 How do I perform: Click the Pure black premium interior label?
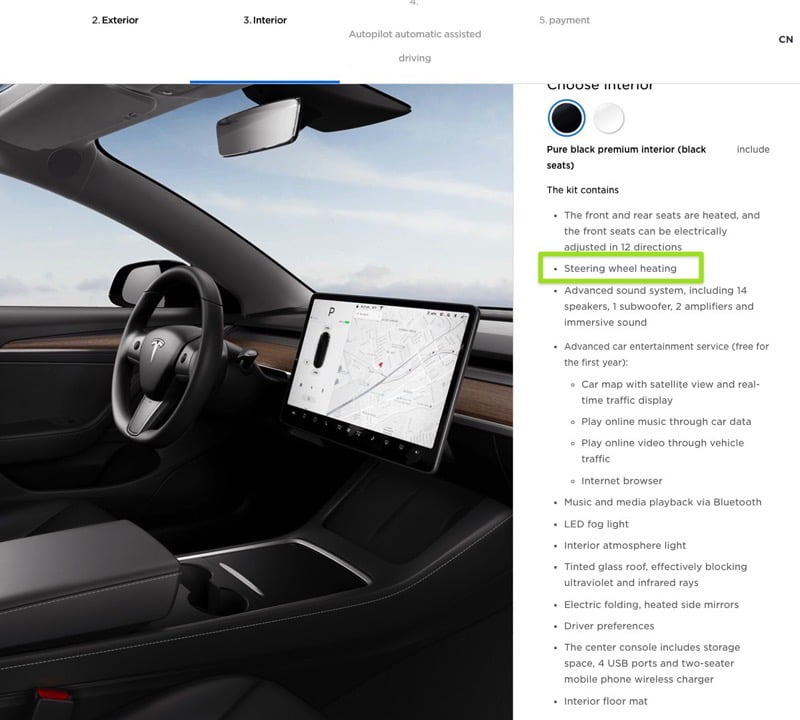[626, 157]
